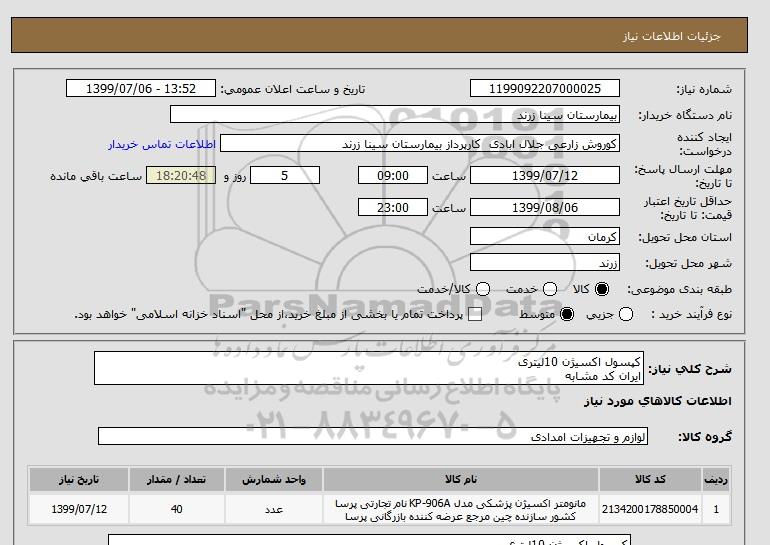Click the delivery city field زرند
Image resolution: width=770 pixels, height=545 pixels.
coord(545,263)
